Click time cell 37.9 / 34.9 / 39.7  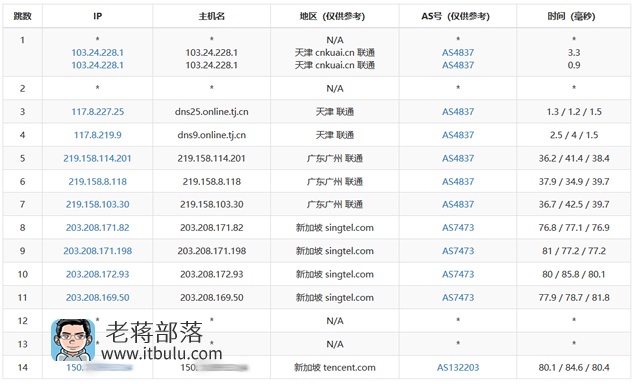(x=574, y=181)
